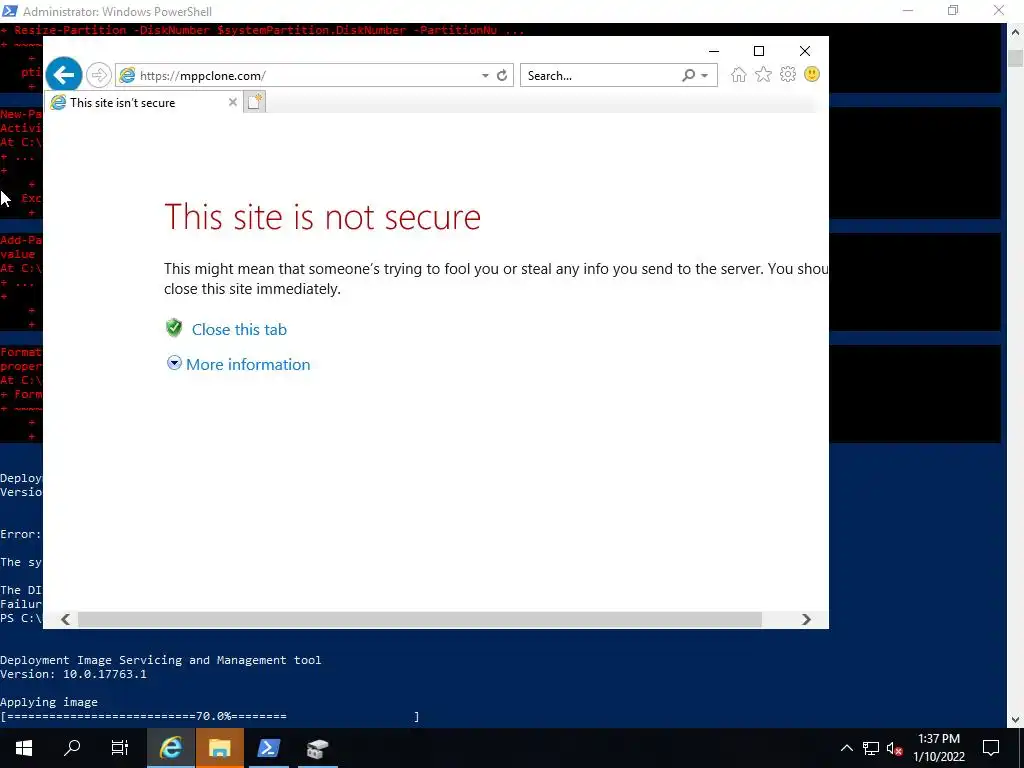Image resolution: width=1024 pixels, height=768 pixels.
Task: Open the clock showing 1:37 PM
Action: [x=938, y=748]
